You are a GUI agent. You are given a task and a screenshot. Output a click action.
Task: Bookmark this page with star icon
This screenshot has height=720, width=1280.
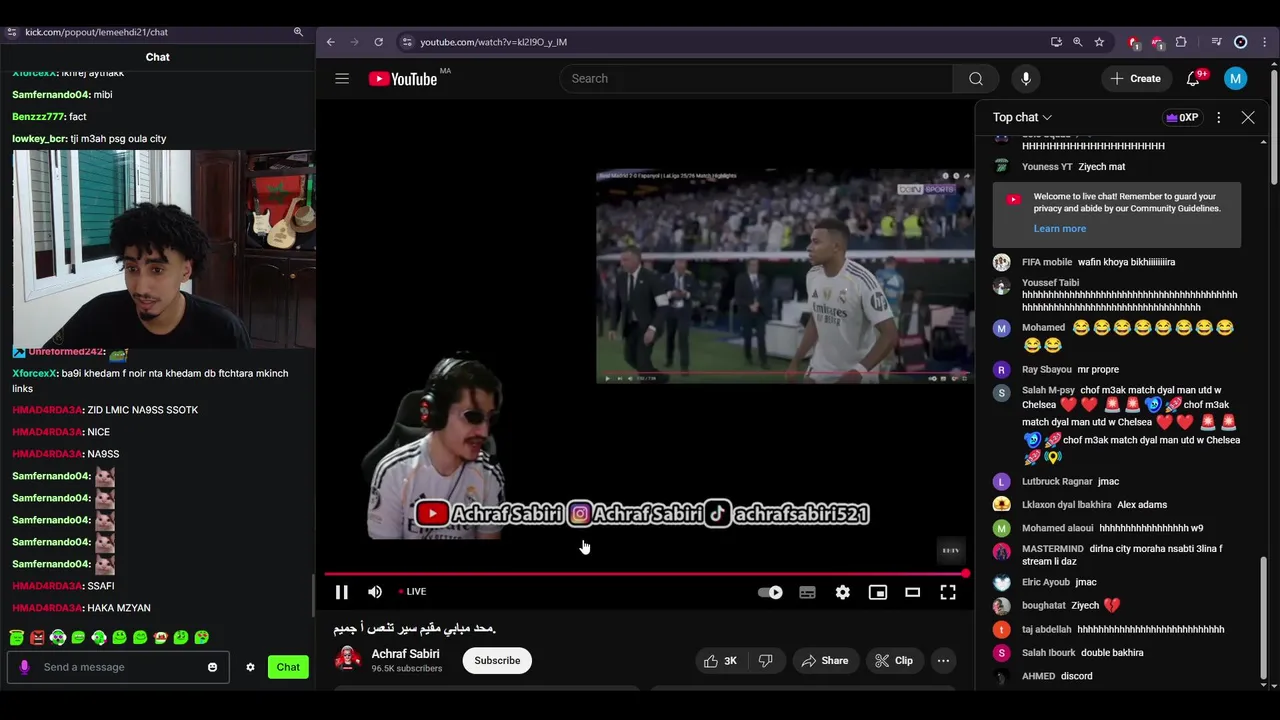[x=1099, y=42]
